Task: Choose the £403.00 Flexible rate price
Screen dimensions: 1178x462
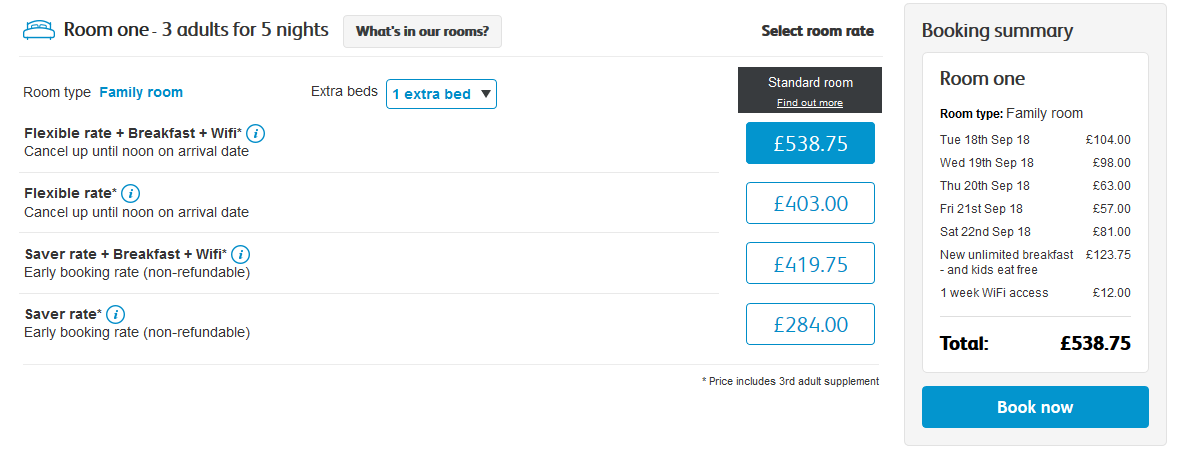Action: [x=810, y=203]
